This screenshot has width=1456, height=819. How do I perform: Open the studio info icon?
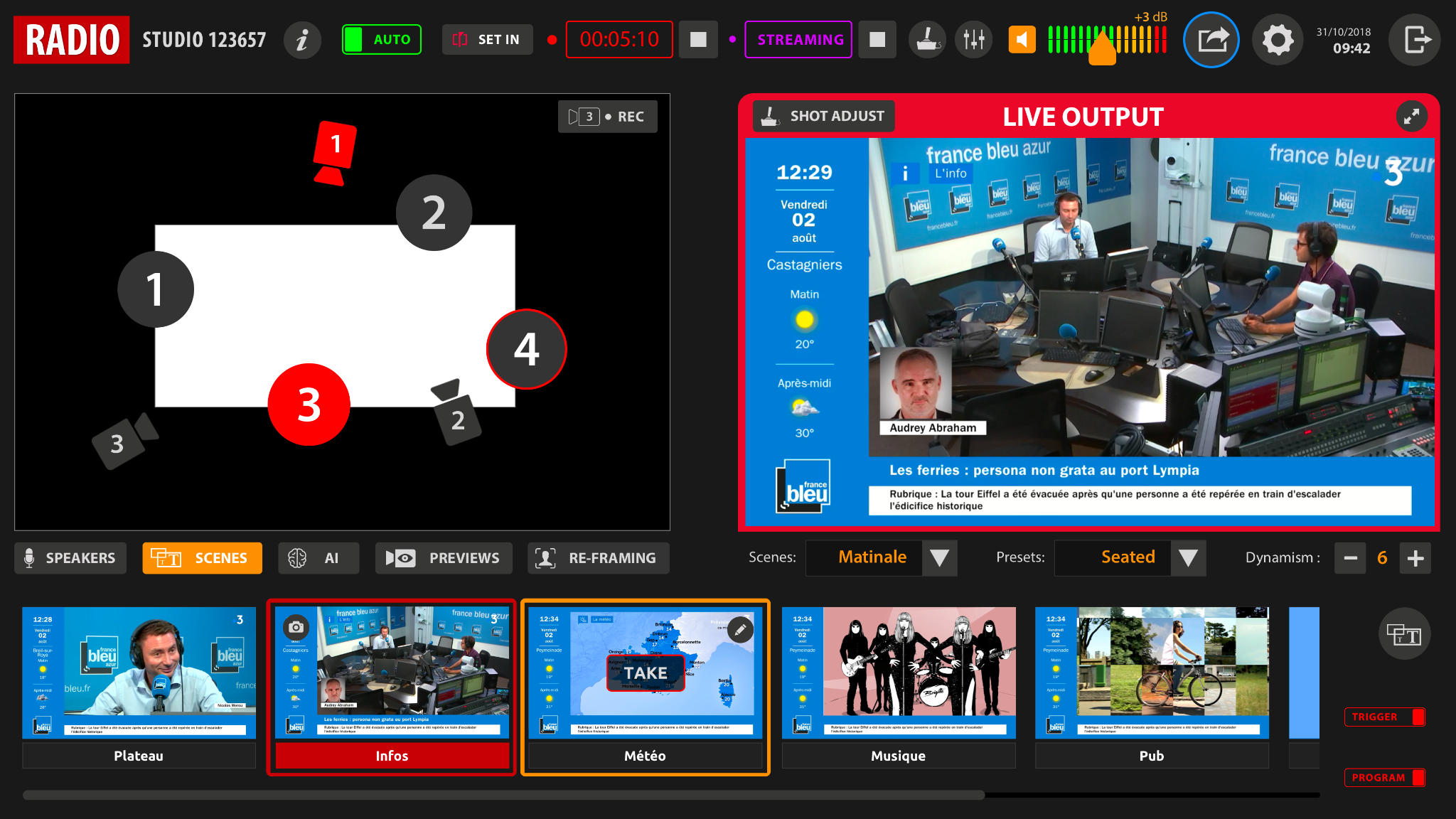[302, 40]
